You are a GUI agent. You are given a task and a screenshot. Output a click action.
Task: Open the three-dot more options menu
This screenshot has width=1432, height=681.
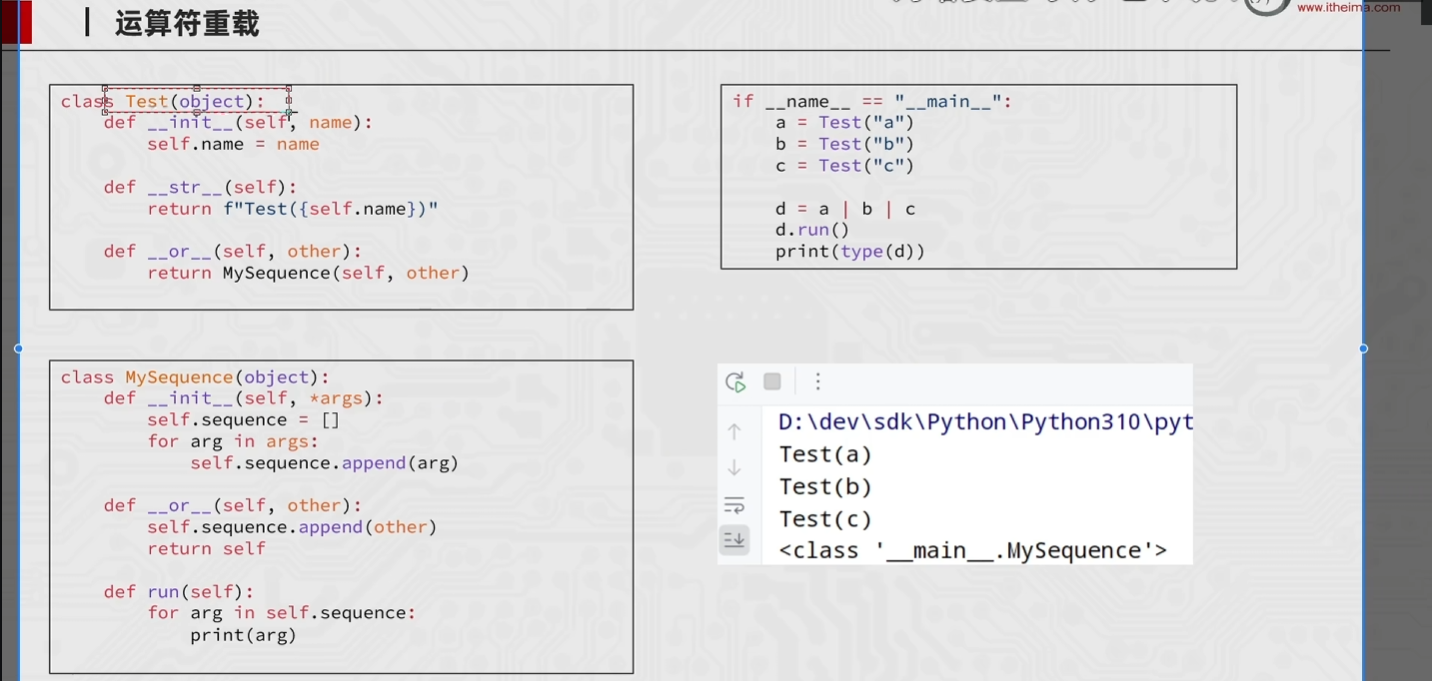click(818, 381)
